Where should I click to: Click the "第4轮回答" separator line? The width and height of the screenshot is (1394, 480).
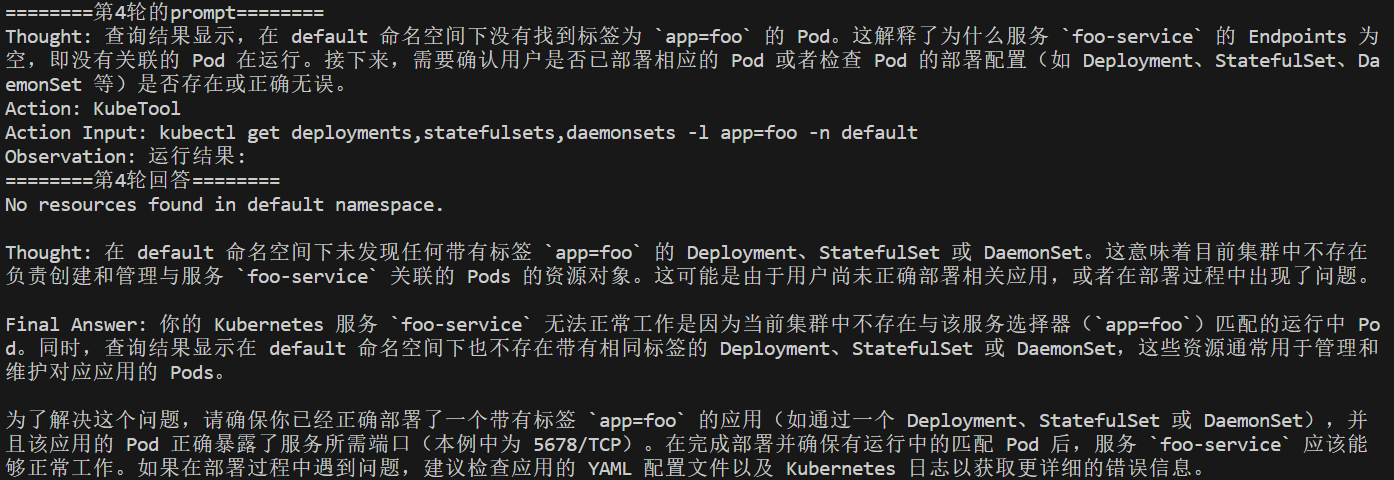point(142,181)
